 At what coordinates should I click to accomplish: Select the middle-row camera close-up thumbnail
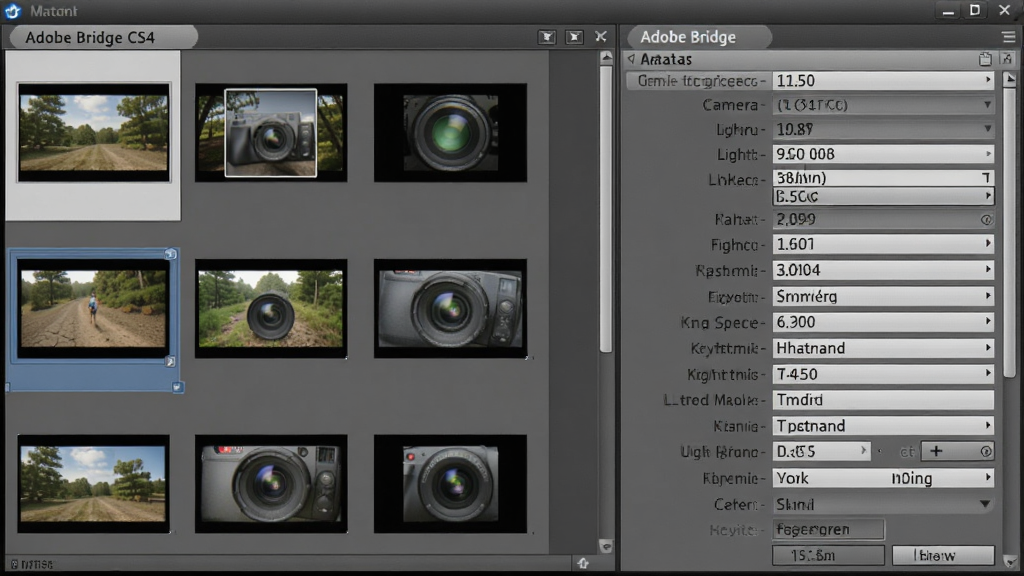pyautogui.click(x=450, y=308)
